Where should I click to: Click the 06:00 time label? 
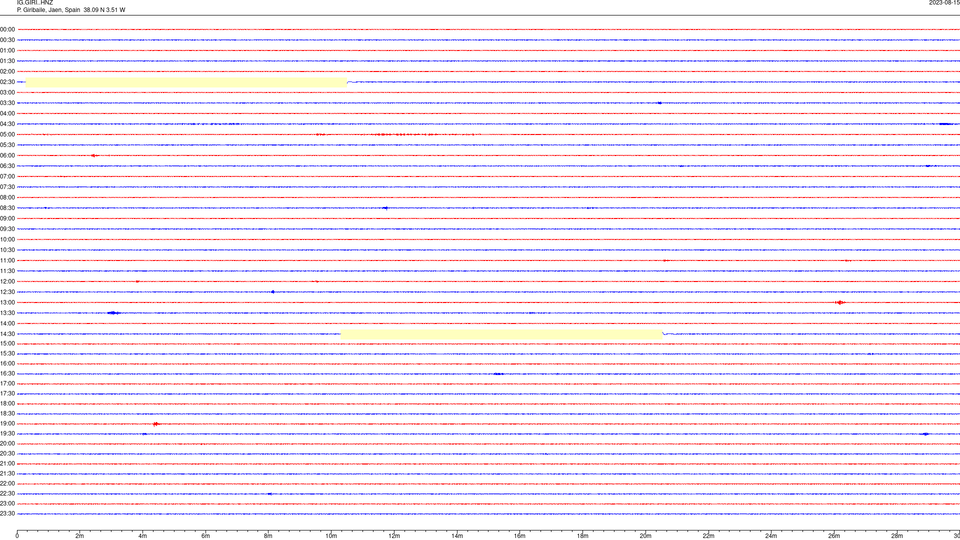[8, 156]
